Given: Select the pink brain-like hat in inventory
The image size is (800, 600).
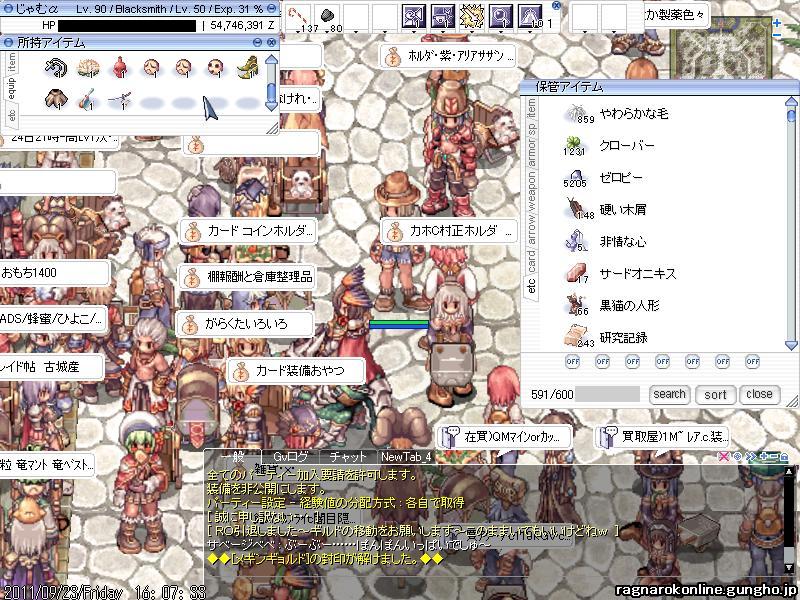Looking at the screenshot, I should pyautogui.click(x=88, y=68).
